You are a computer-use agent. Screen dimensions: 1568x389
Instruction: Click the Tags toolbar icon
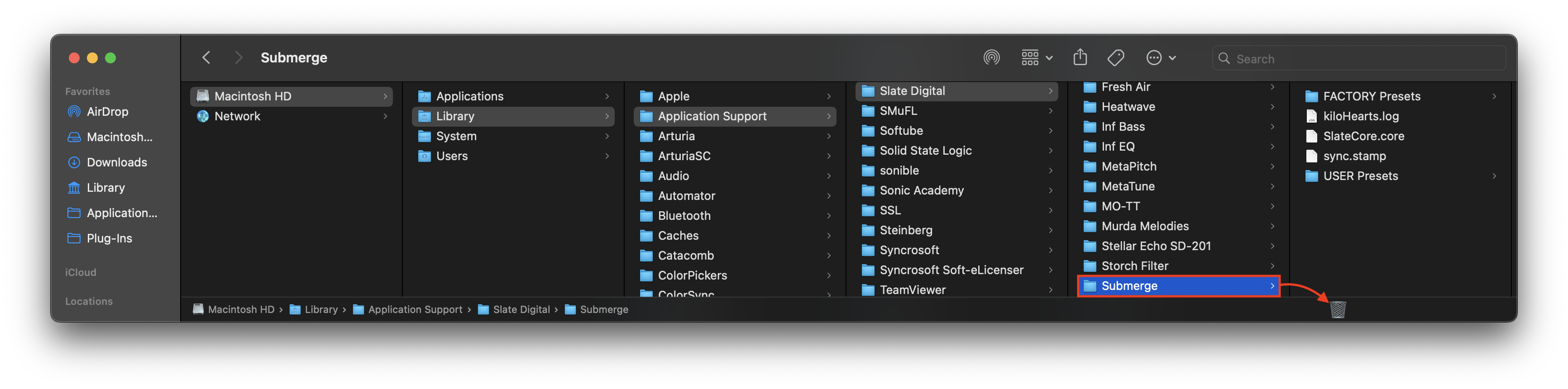(x=1115, y=58)
